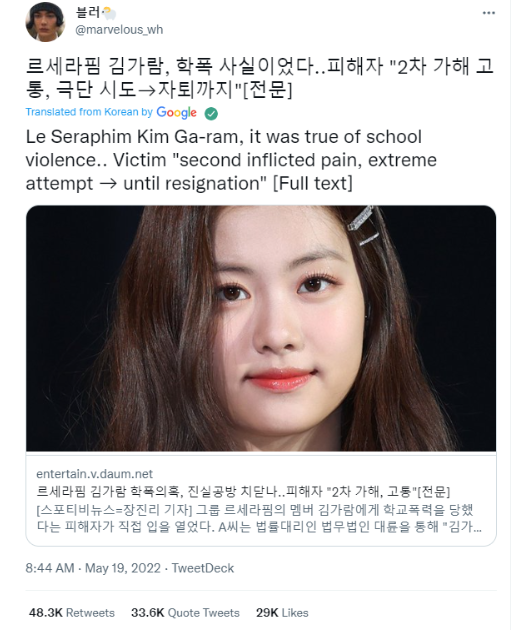Click the original Korean tweet text
525x632 pixels.
pos(260,78)
